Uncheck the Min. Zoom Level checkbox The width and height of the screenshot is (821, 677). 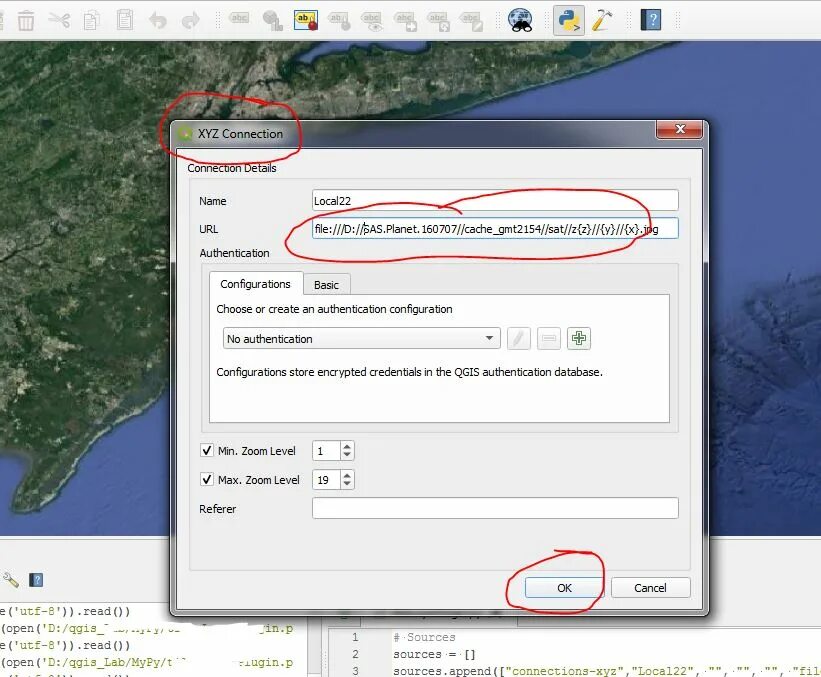(x=208, y=450)
